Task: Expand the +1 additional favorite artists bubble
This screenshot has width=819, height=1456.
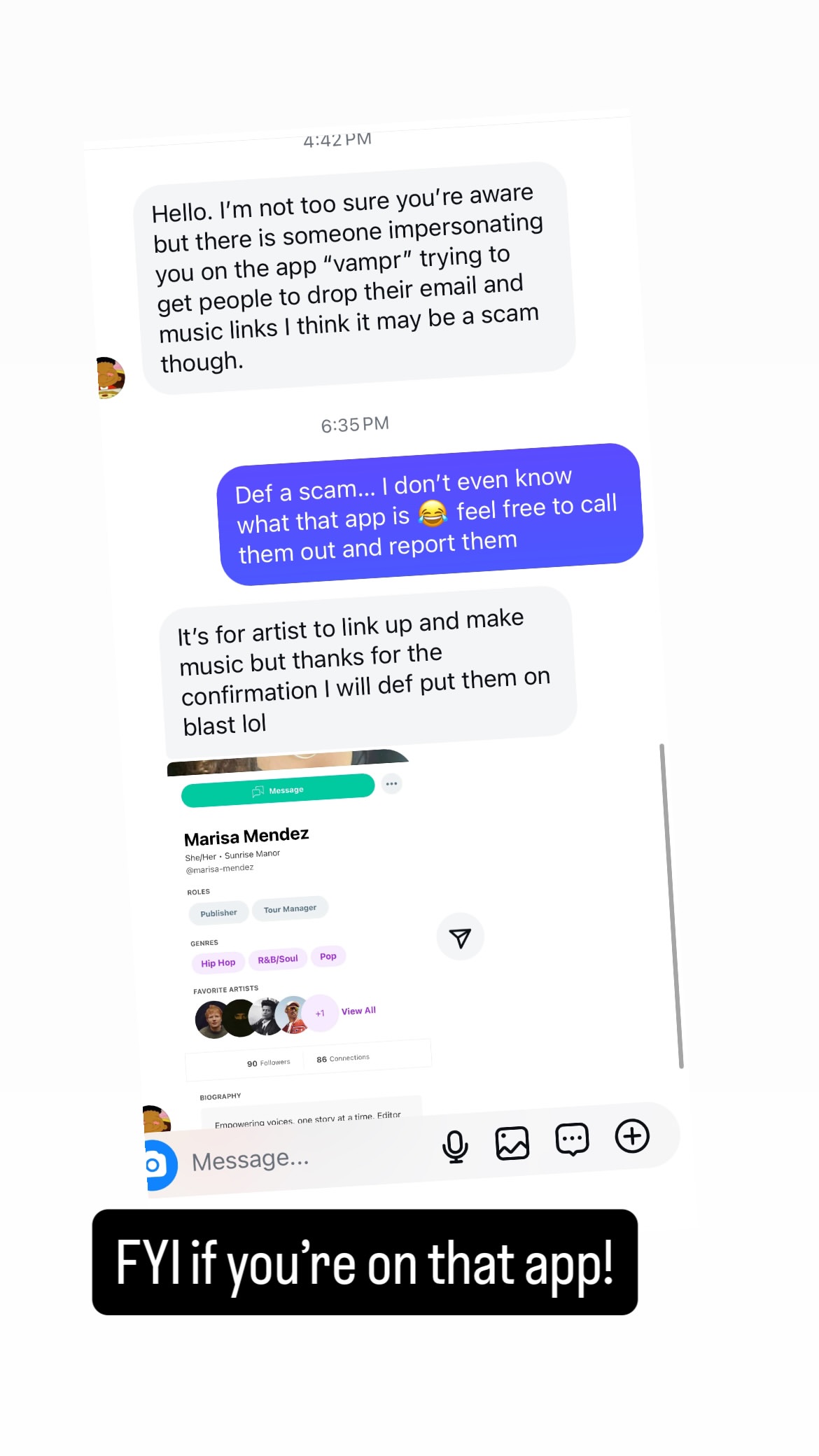Action: 320,1013
